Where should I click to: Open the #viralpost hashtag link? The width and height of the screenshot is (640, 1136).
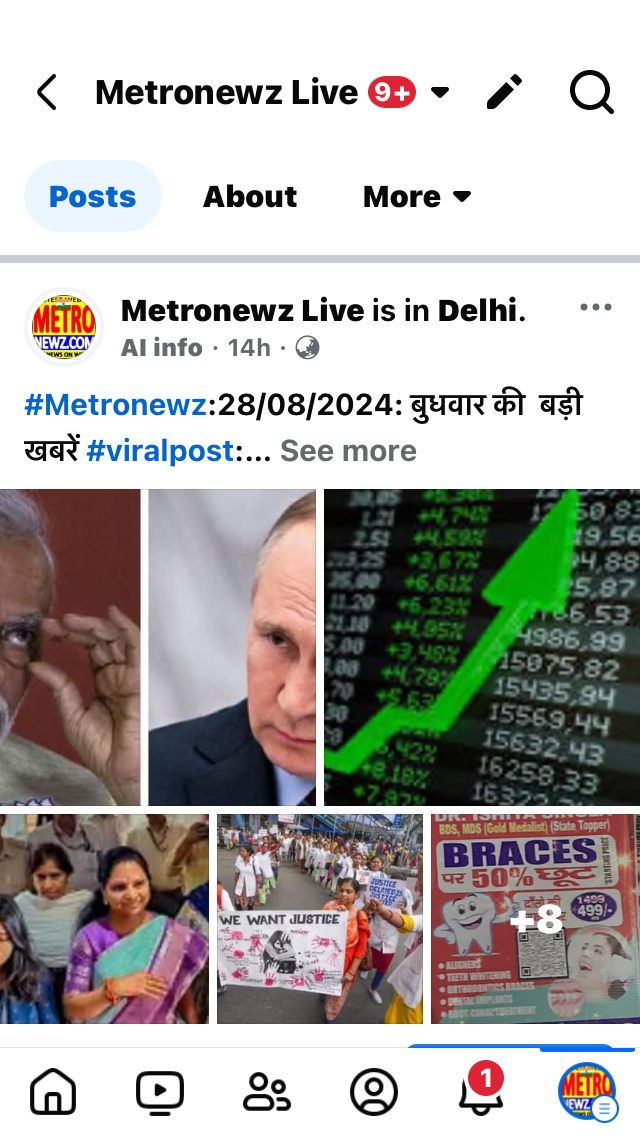(159, 451)
